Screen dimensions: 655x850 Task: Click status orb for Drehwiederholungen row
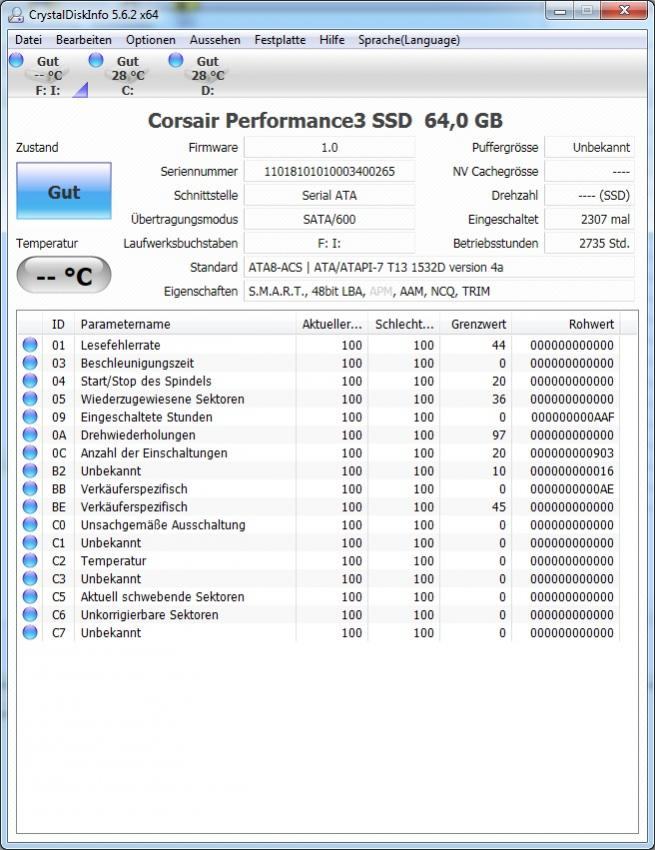pos(30,434)
